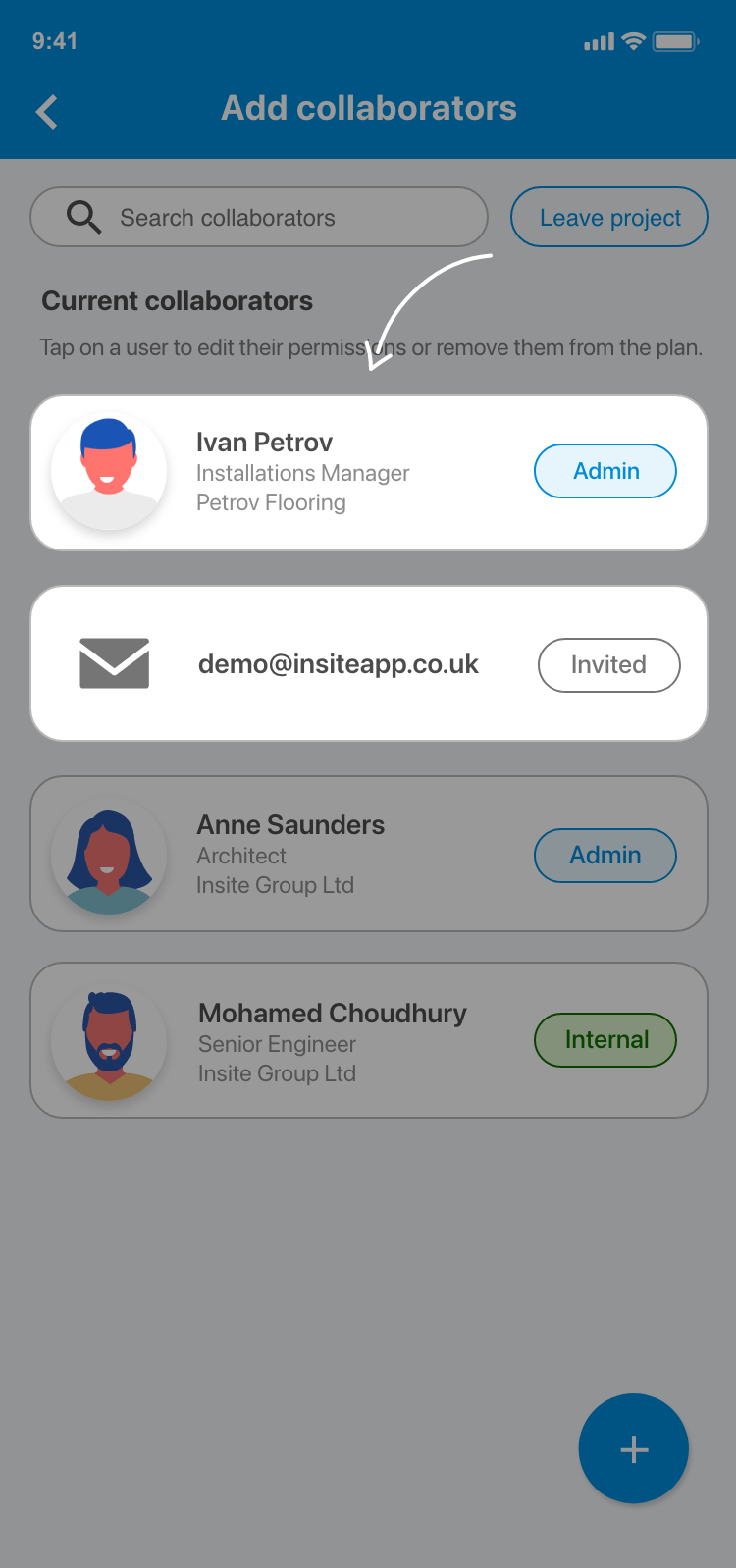Click the magnifying glass search icon
The width and height of the screenshot is (736, 1568).
point(83,217)
